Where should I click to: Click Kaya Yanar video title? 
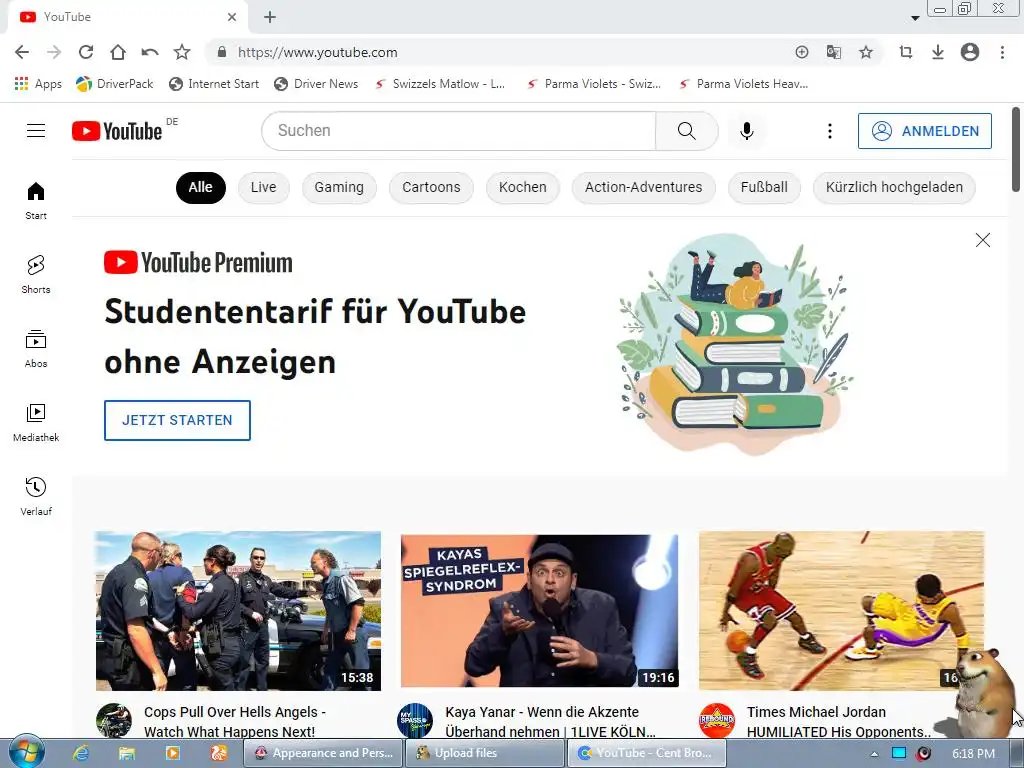click(550, 721)
